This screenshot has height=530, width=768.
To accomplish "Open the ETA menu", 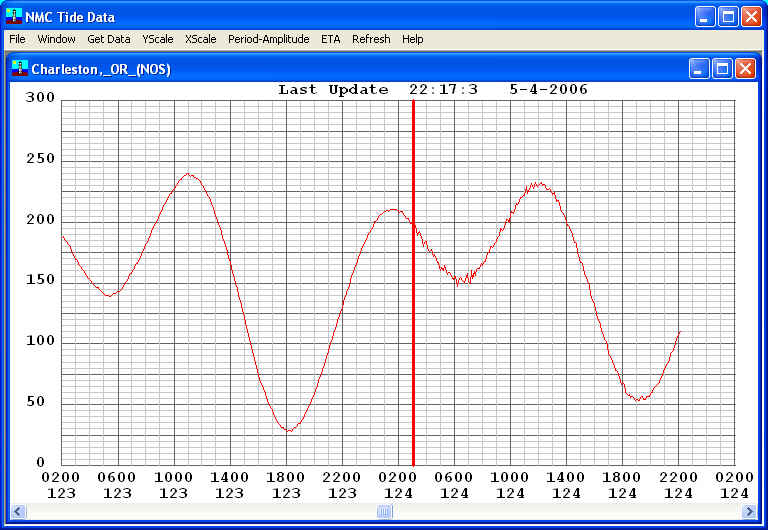I will tap(330, 39).
